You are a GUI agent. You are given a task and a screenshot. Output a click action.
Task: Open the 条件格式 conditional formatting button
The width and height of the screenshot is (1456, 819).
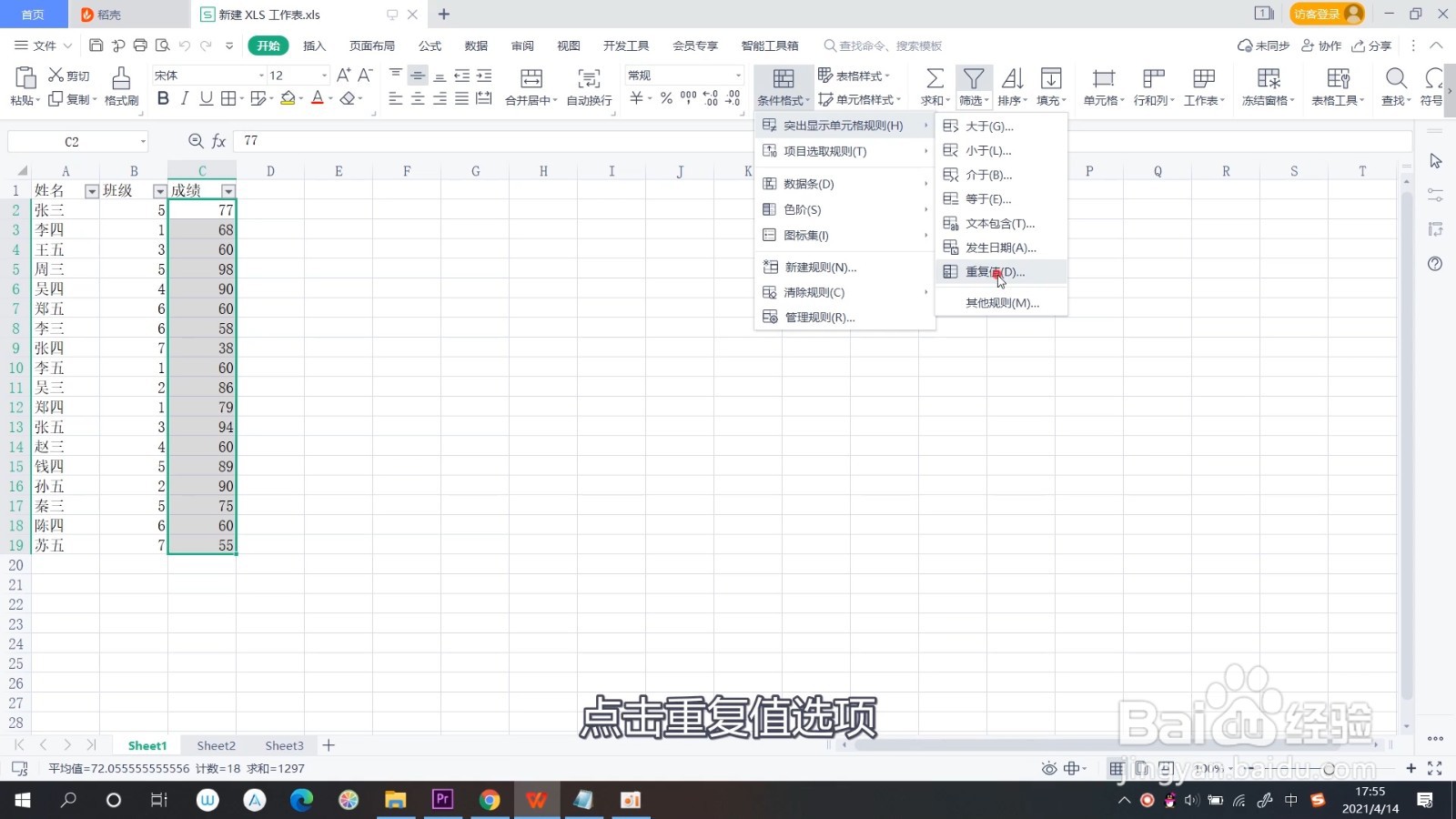tap(783, 86)
